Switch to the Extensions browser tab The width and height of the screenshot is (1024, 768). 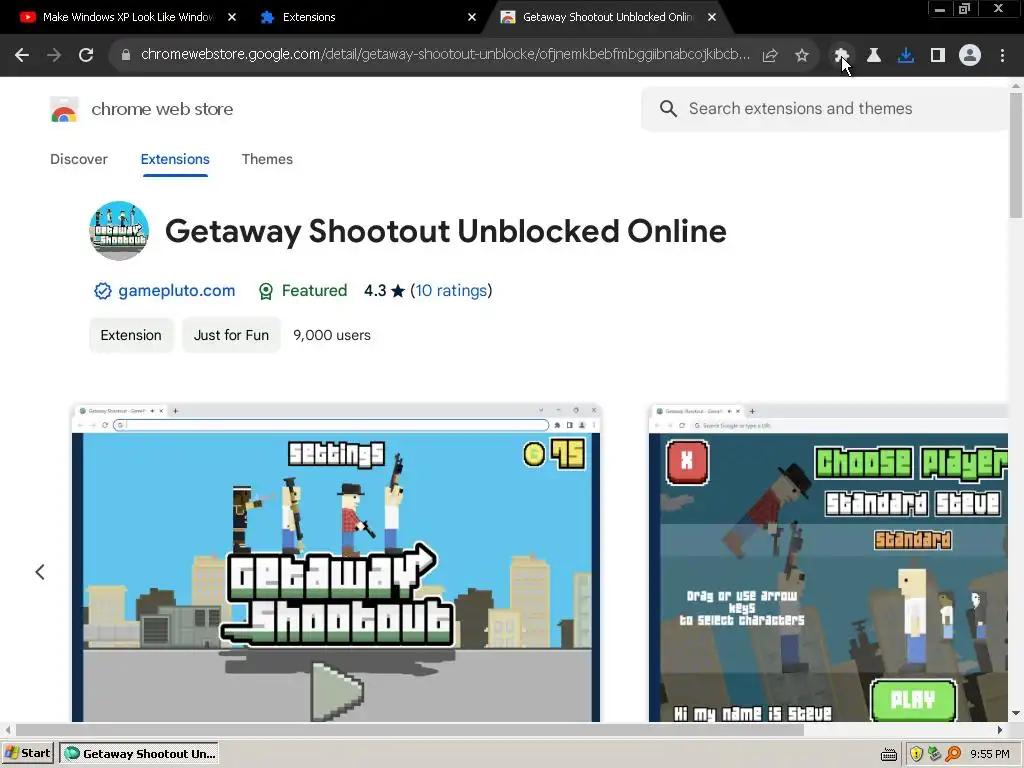point(308,17)
